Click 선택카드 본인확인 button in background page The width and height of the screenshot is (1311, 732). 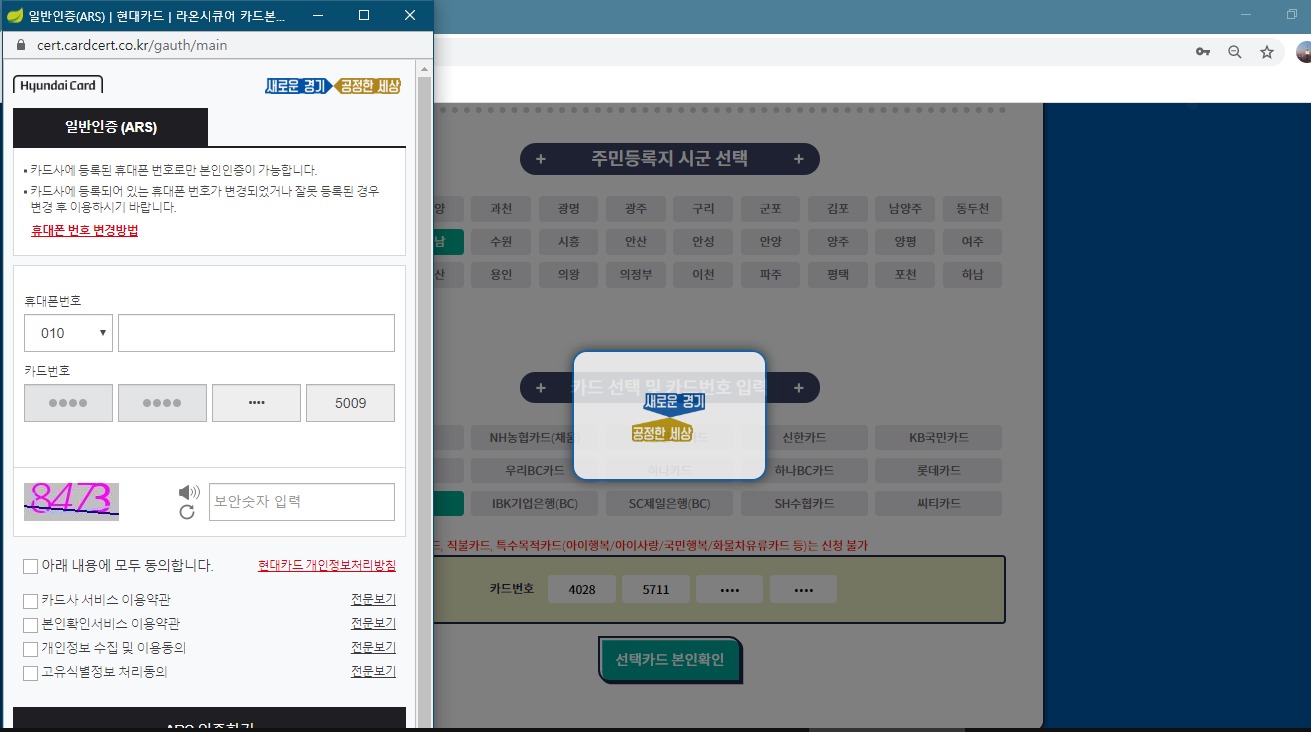(x=670, y=659)
